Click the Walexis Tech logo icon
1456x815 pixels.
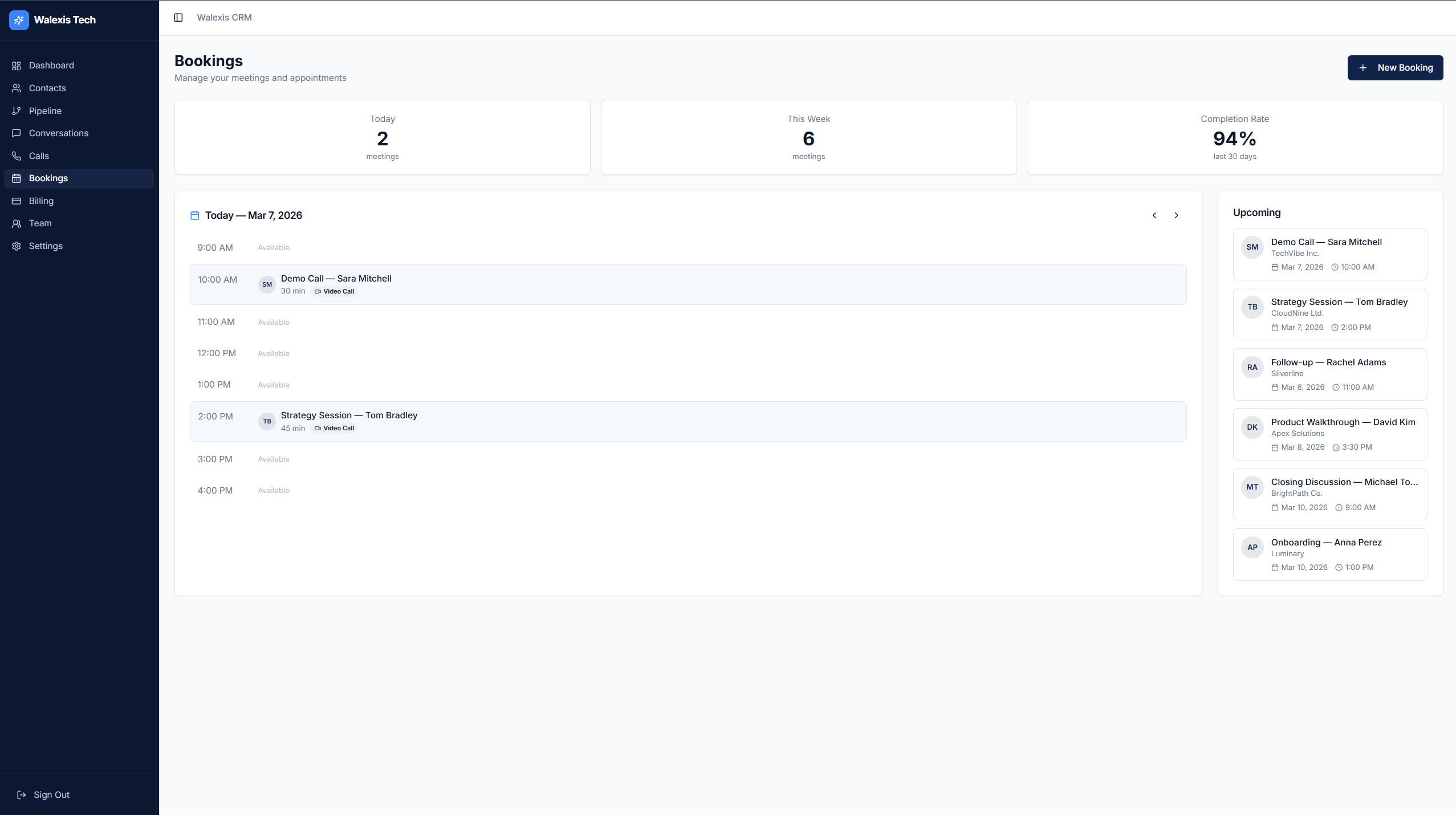coord(19,19)
